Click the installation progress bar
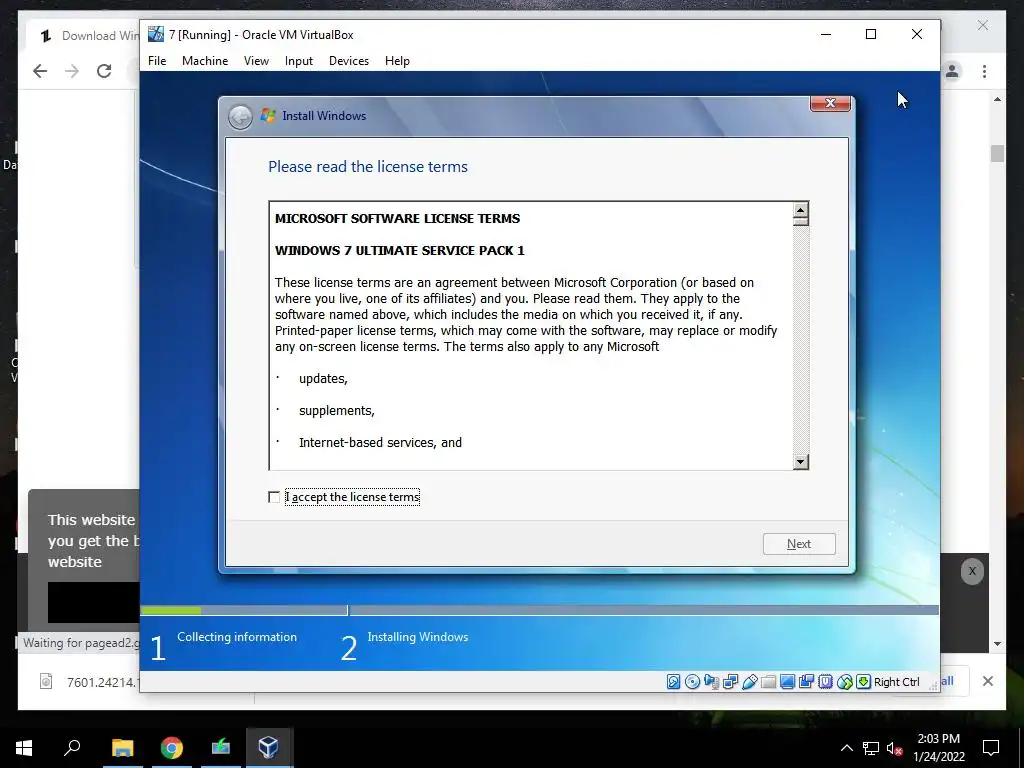Screen dimensions: 1024x768 click(539, 610)
